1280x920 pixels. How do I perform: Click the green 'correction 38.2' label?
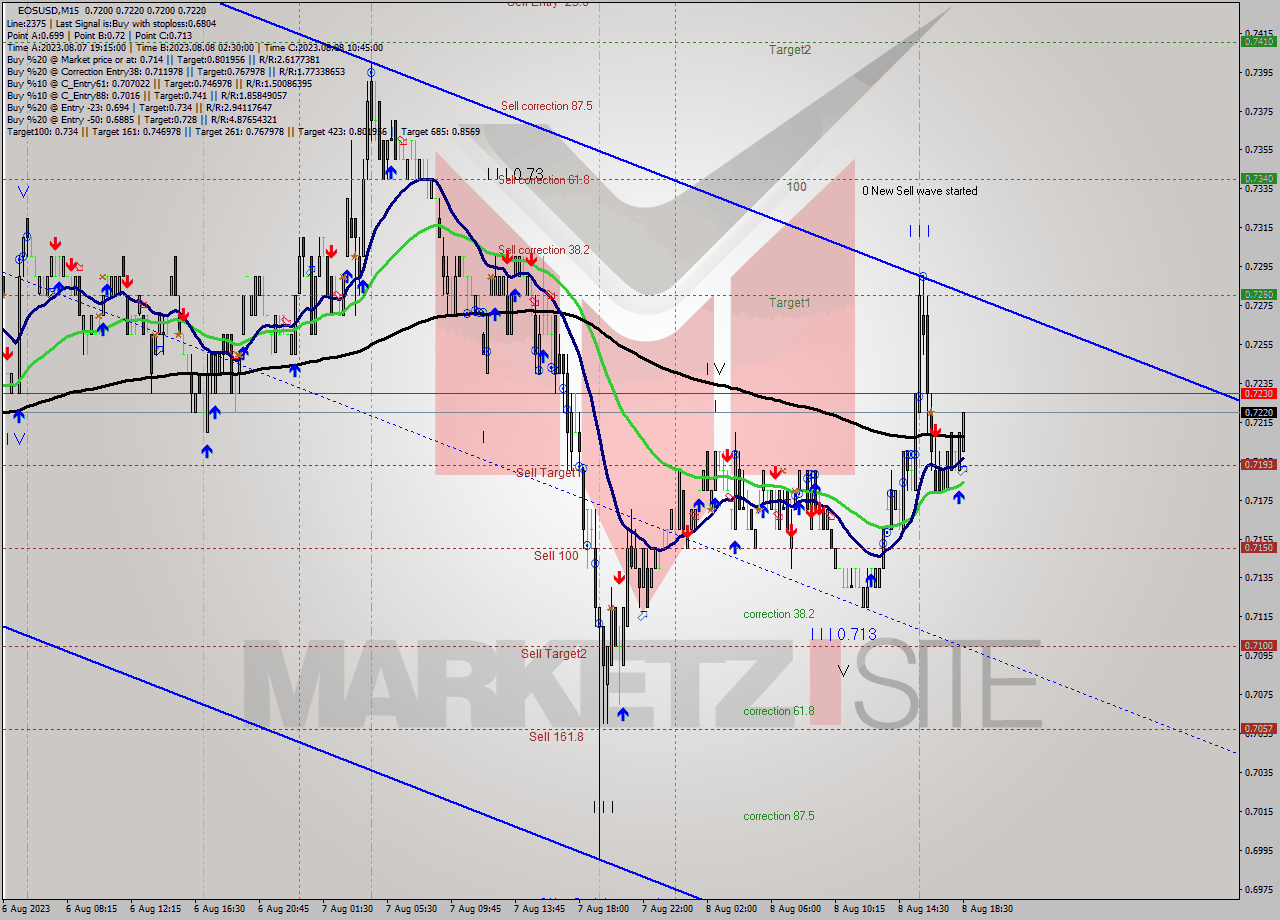click(x=779, y=614)
